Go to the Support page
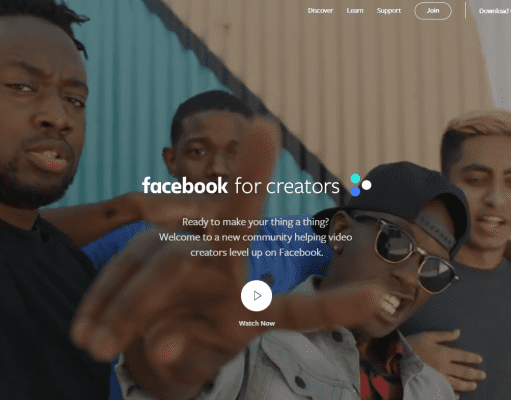This screenshot has width=511, height=400. [x=389, y=11]
